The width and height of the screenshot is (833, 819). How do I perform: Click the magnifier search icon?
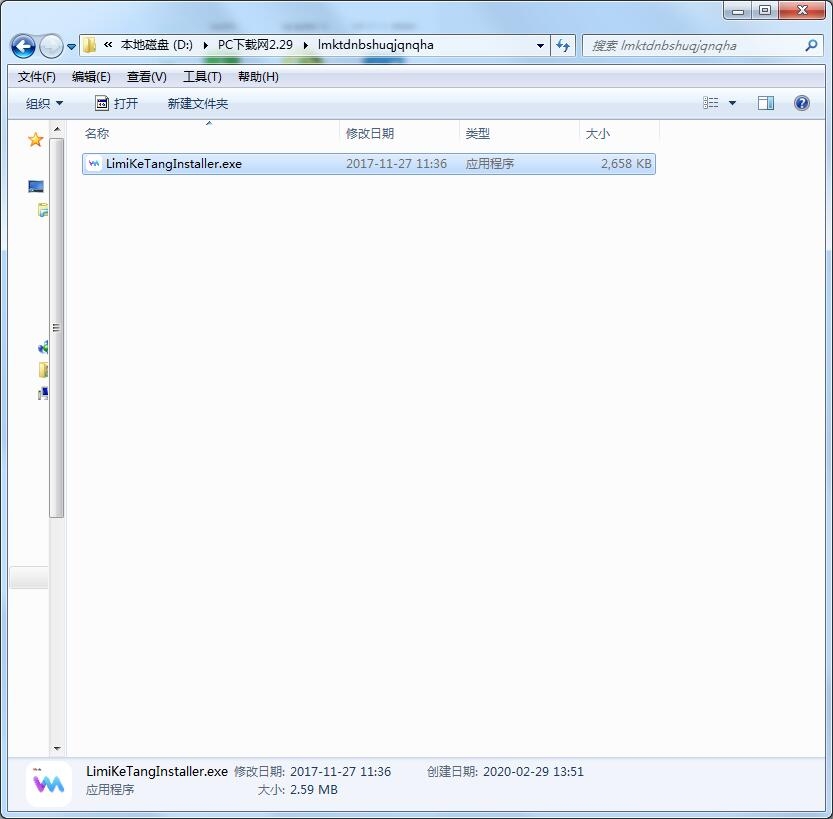(811, 46)
